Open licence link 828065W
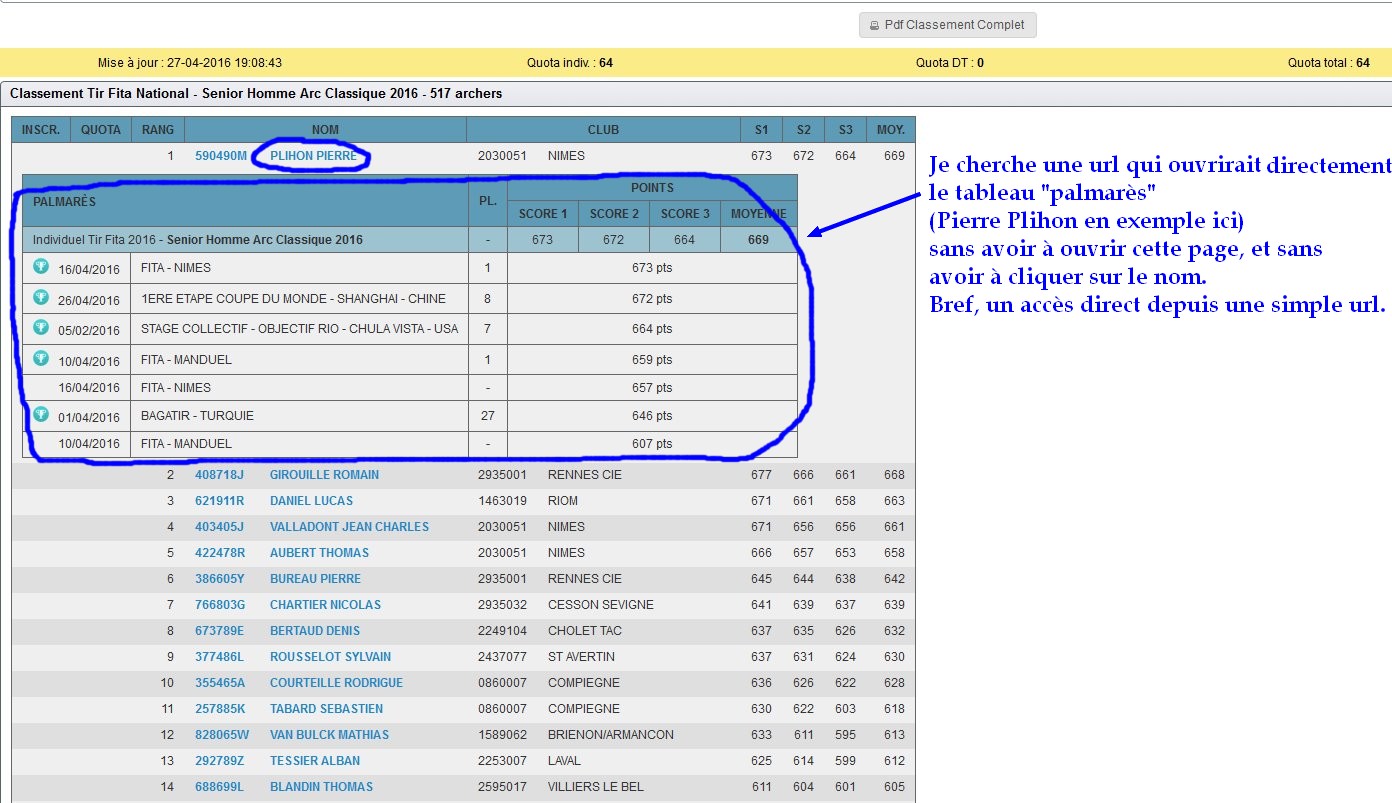This screenshot has width=1392, height=803. coord(221,735)
